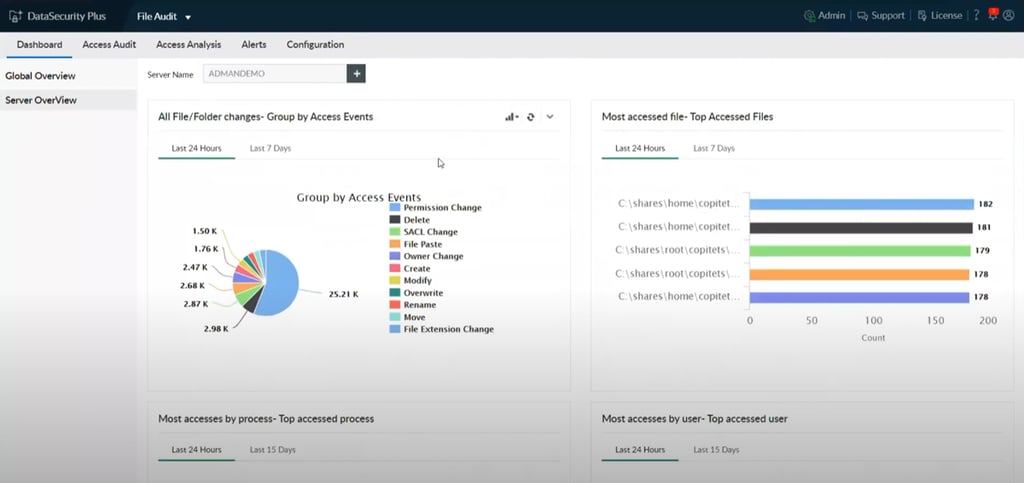Open the Alerts tab
The height and width of the screenshot is (483, 1024).
(253, 45)
